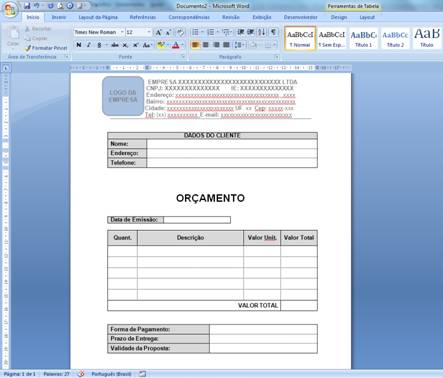Undo the last action in Quick Access

(x=36, y=6)
